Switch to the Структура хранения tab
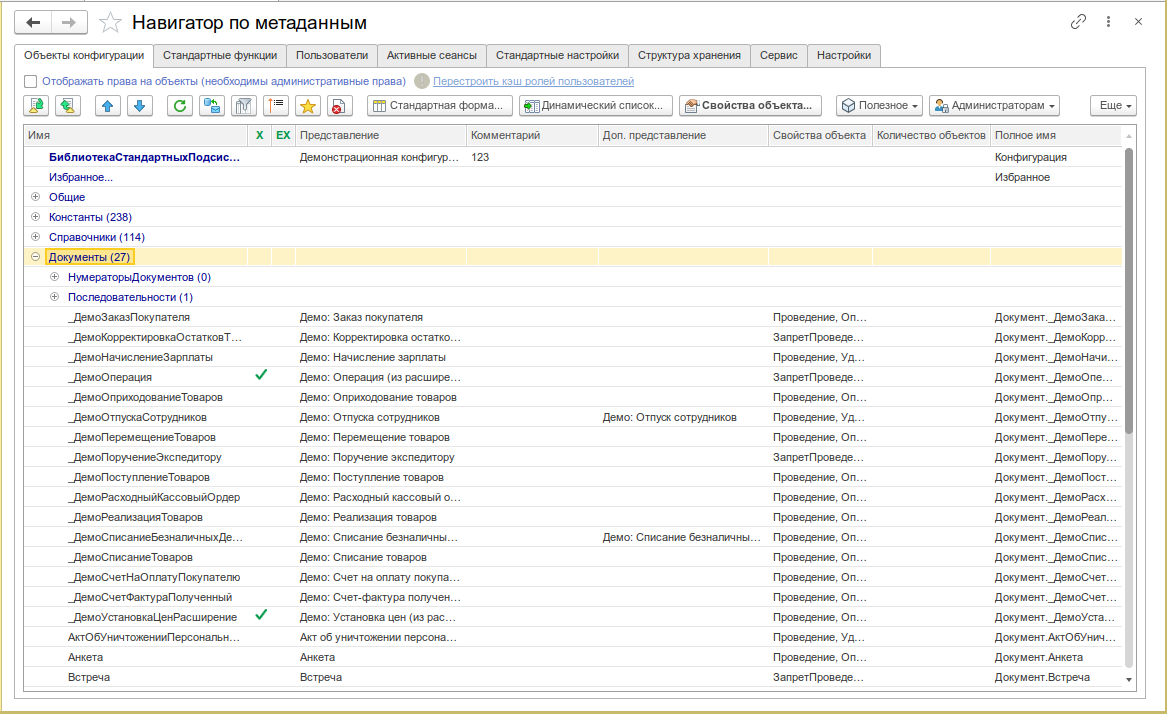This screenshot has height=714, width=1167. [x=689, y=55]
